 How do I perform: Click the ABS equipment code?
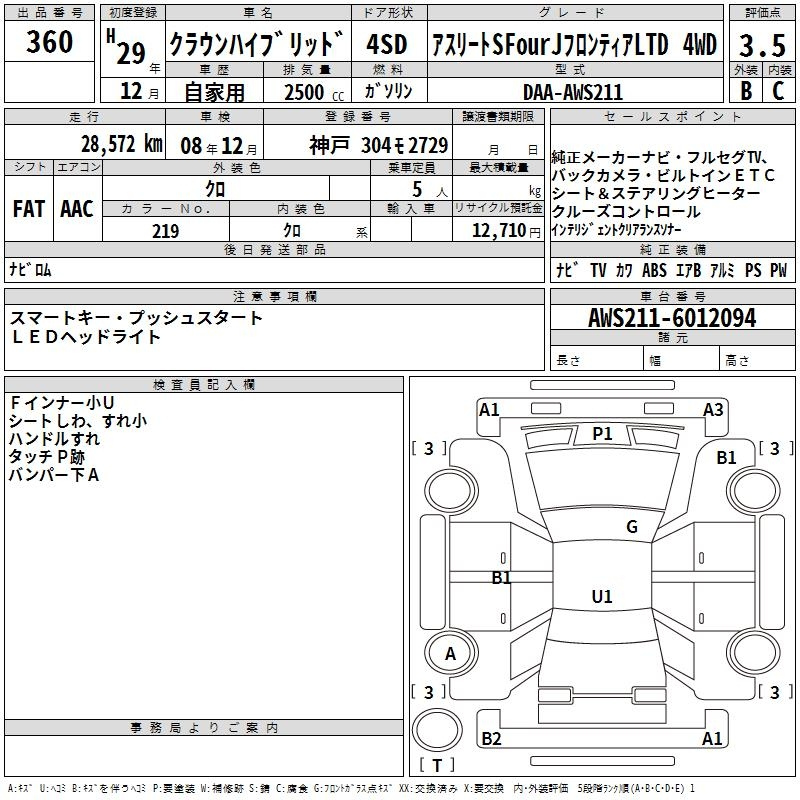click(654, 270)
